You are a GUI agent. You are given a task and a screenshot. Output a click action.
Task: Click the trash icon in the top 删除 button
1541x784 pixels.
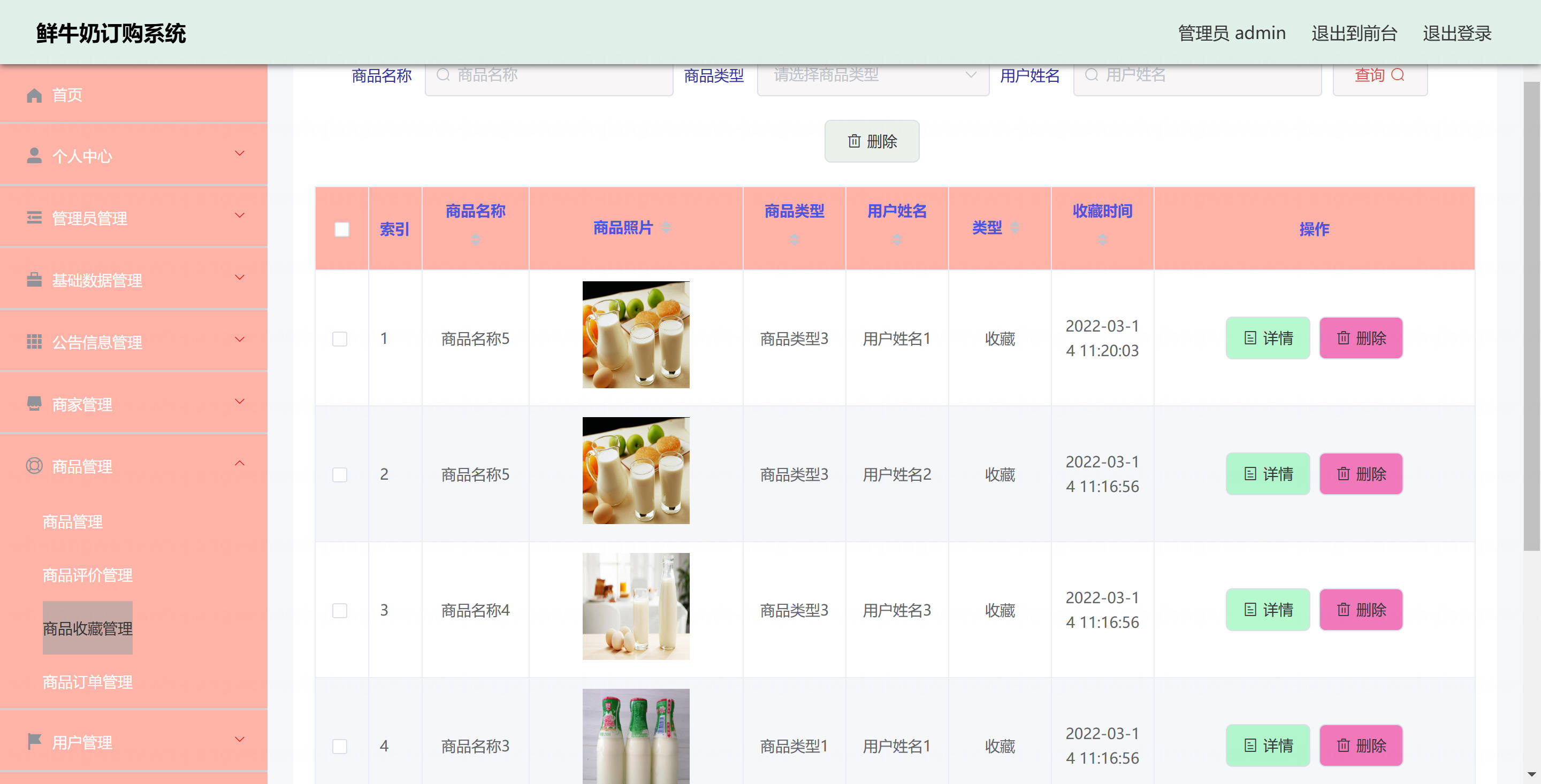(855, 141)
